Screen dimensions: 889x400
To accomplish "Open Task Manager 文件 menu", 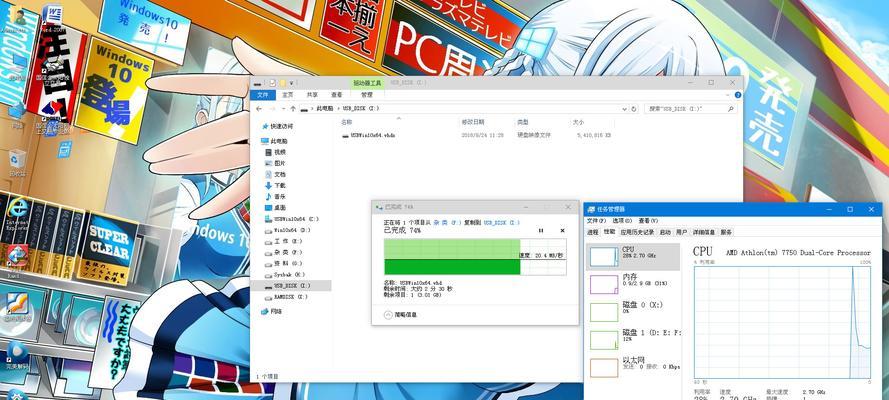I will point(597,220).
